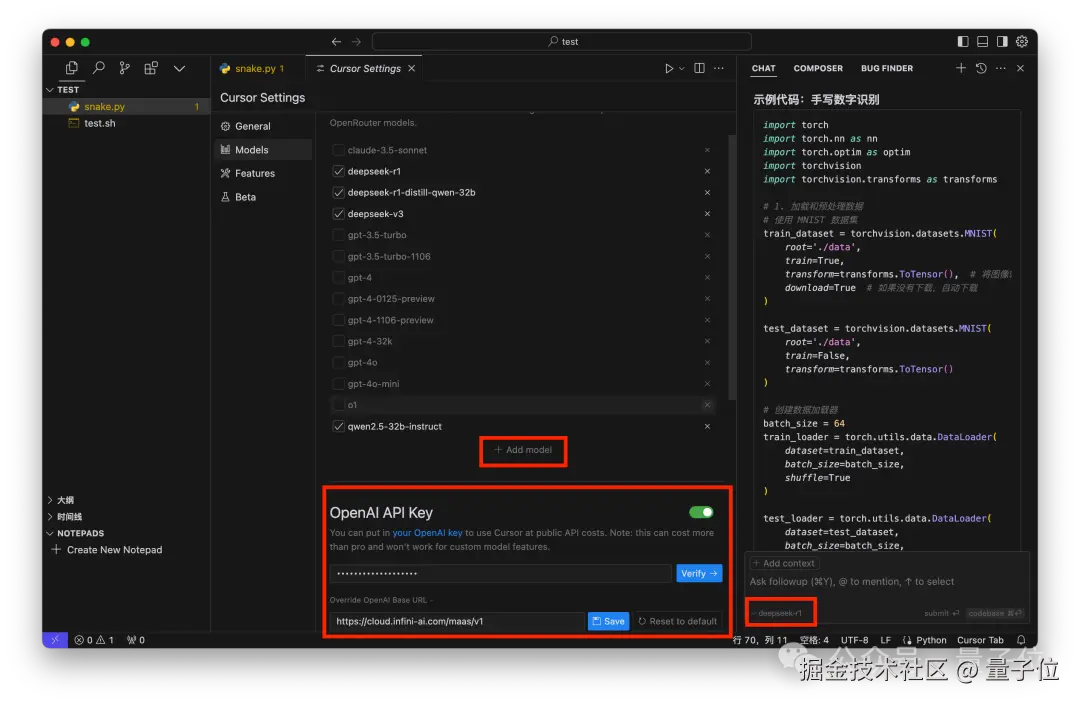Create New Notepad

point(107,550)
